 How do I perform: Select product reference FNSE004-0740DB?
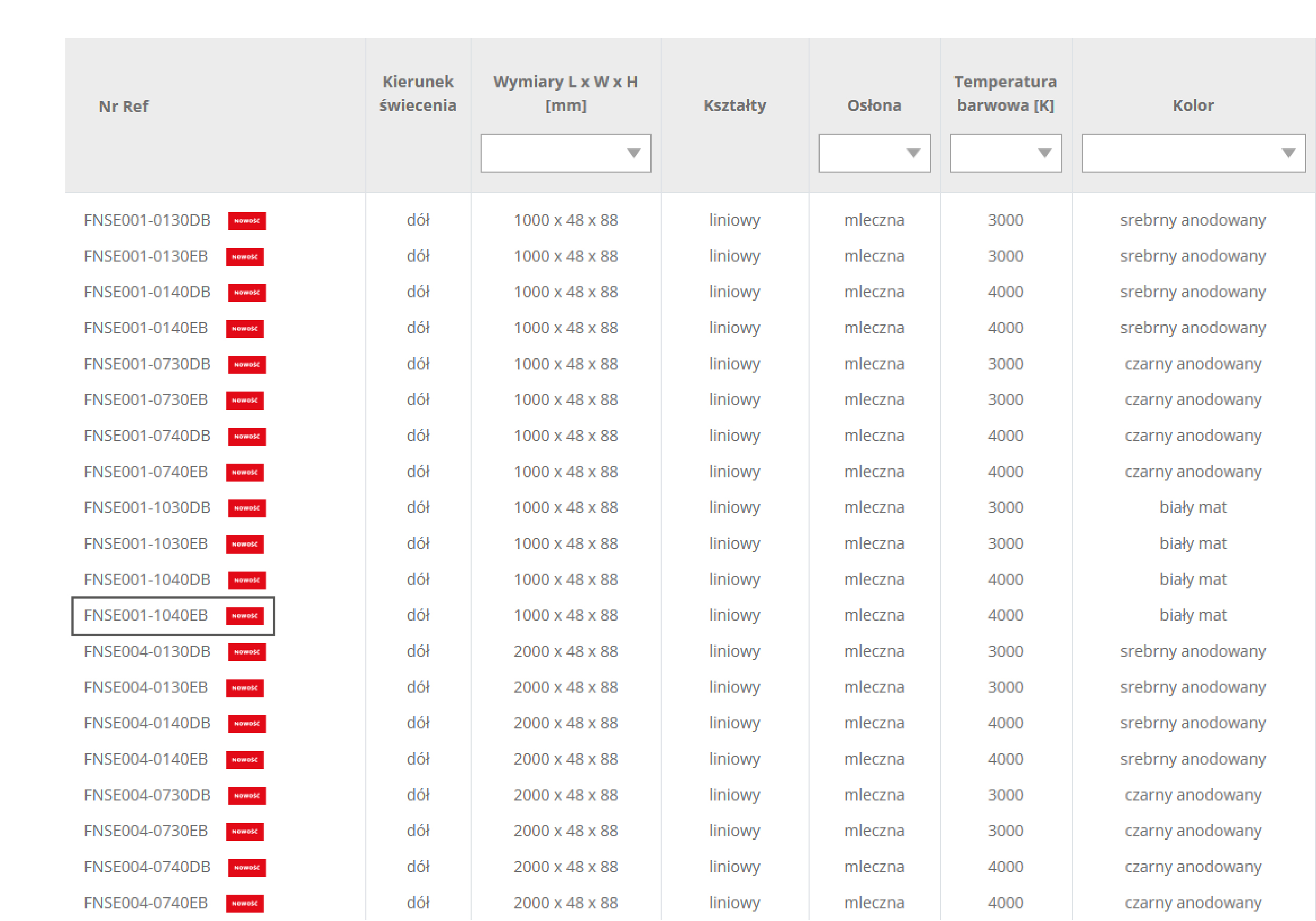tap(147, 868)
